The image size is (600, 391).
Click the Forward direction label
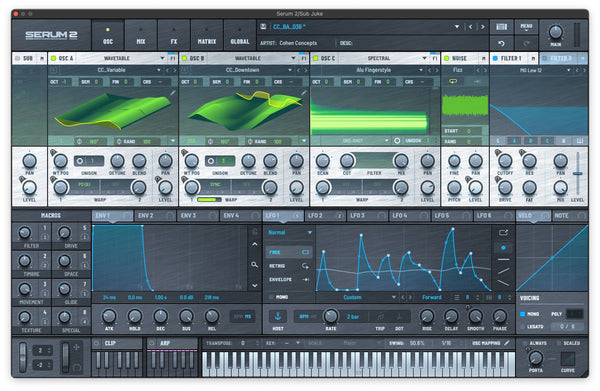click(432, 297)
